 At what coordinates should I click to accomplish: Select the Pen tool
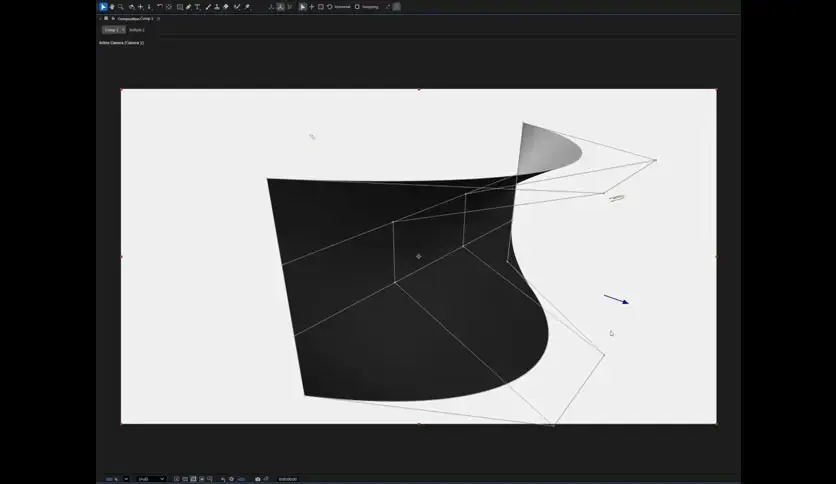pyautogui.click(x=188, y=7)
